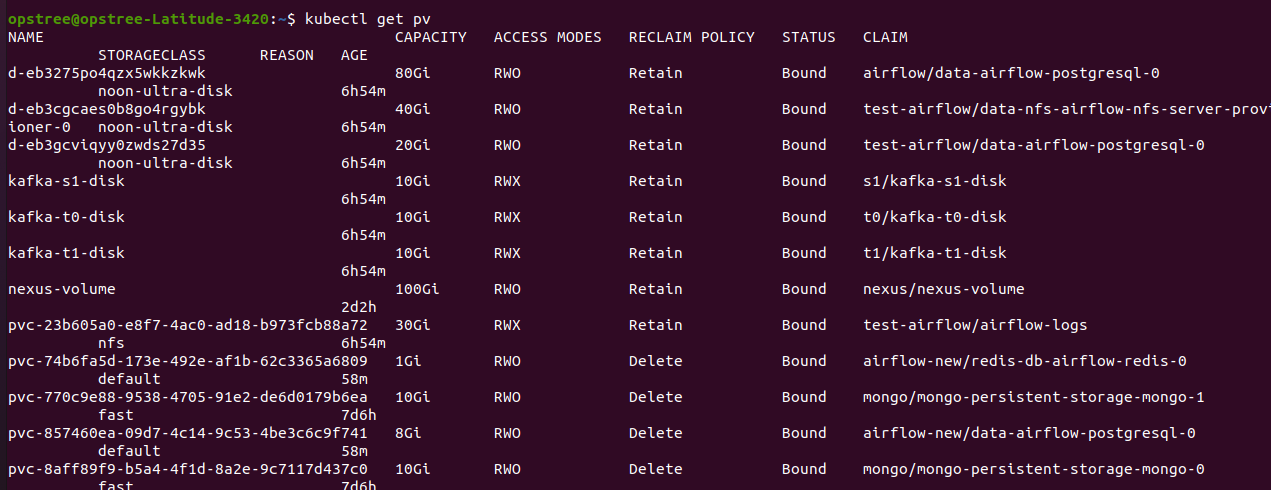Image resolution: width=1271 pixels, height=490 pixels.
Task: Click the s1/kafka-s1-disk claim
Action: click(935, 181)
